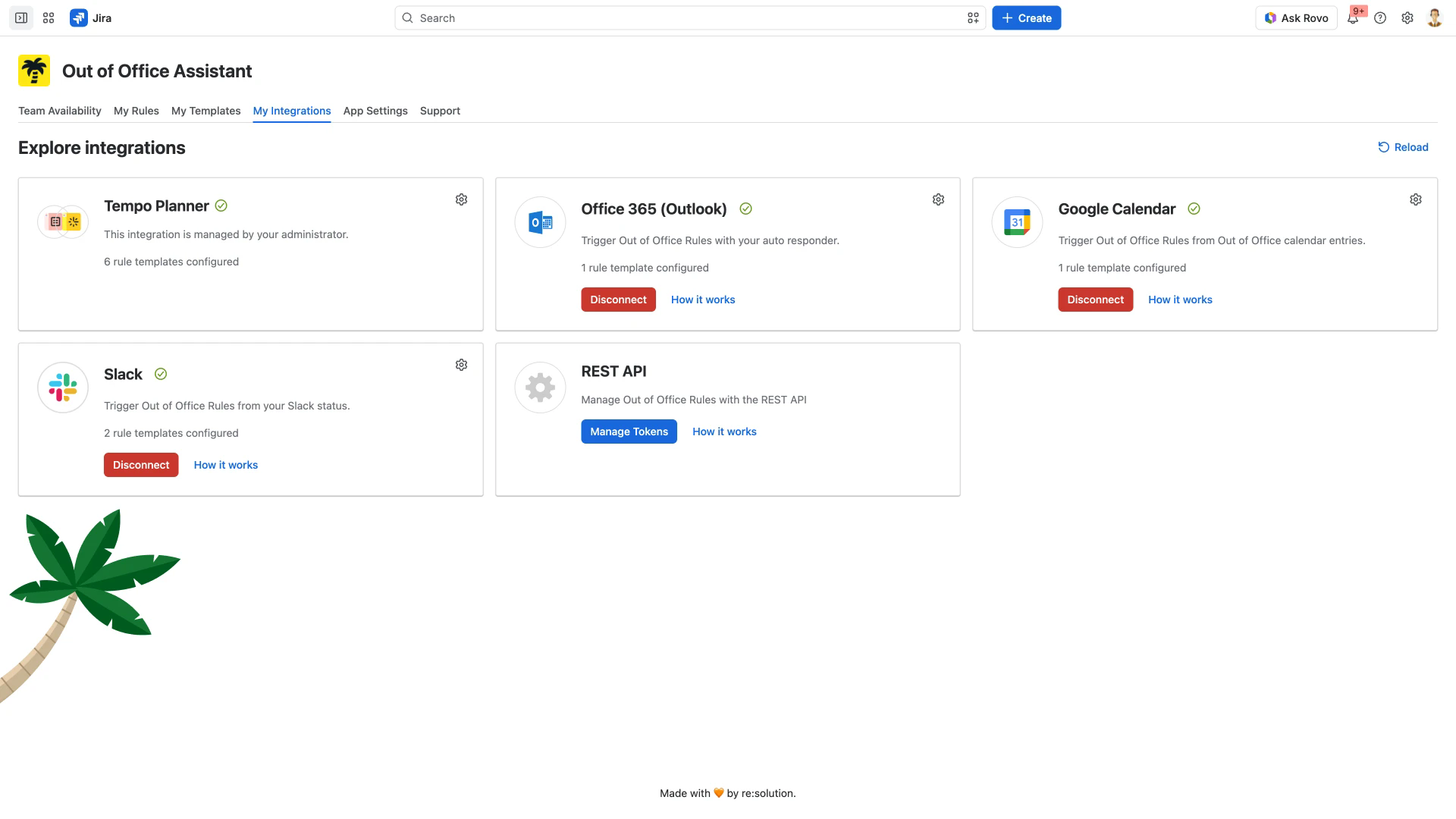The width and height of the screenshot is (1456, 819).
Task: Click '2 rule templates configured' text
Action: pyautogui.click(x=171, y=433)
